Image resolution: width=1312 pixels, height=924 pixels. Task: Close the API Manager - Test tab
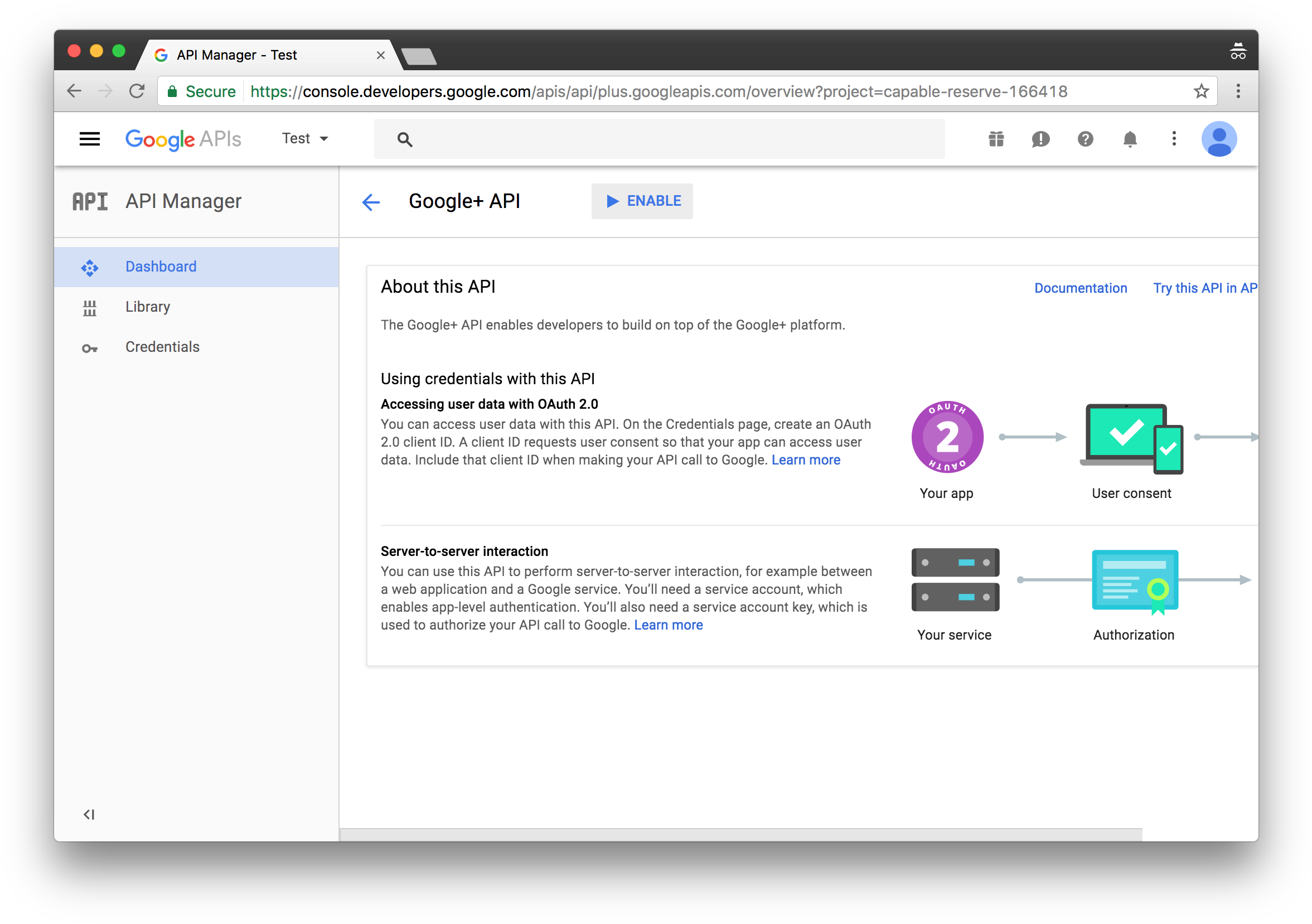(381, 55)
